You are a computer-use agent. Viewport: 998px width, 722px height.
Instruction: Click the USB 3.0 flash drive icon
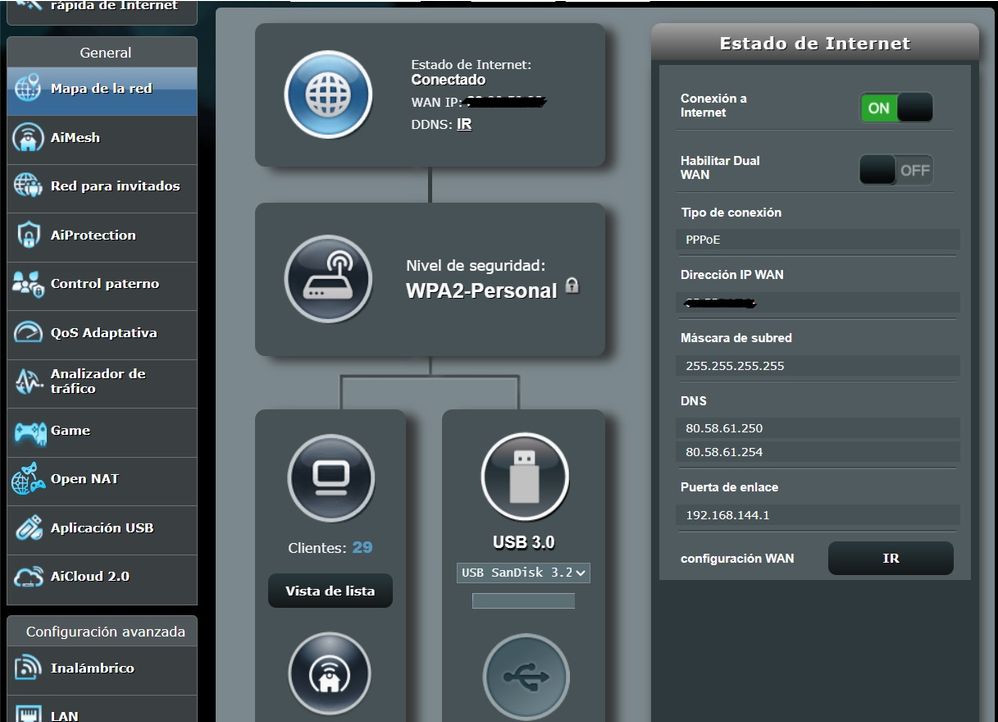(x=524, y=477)
